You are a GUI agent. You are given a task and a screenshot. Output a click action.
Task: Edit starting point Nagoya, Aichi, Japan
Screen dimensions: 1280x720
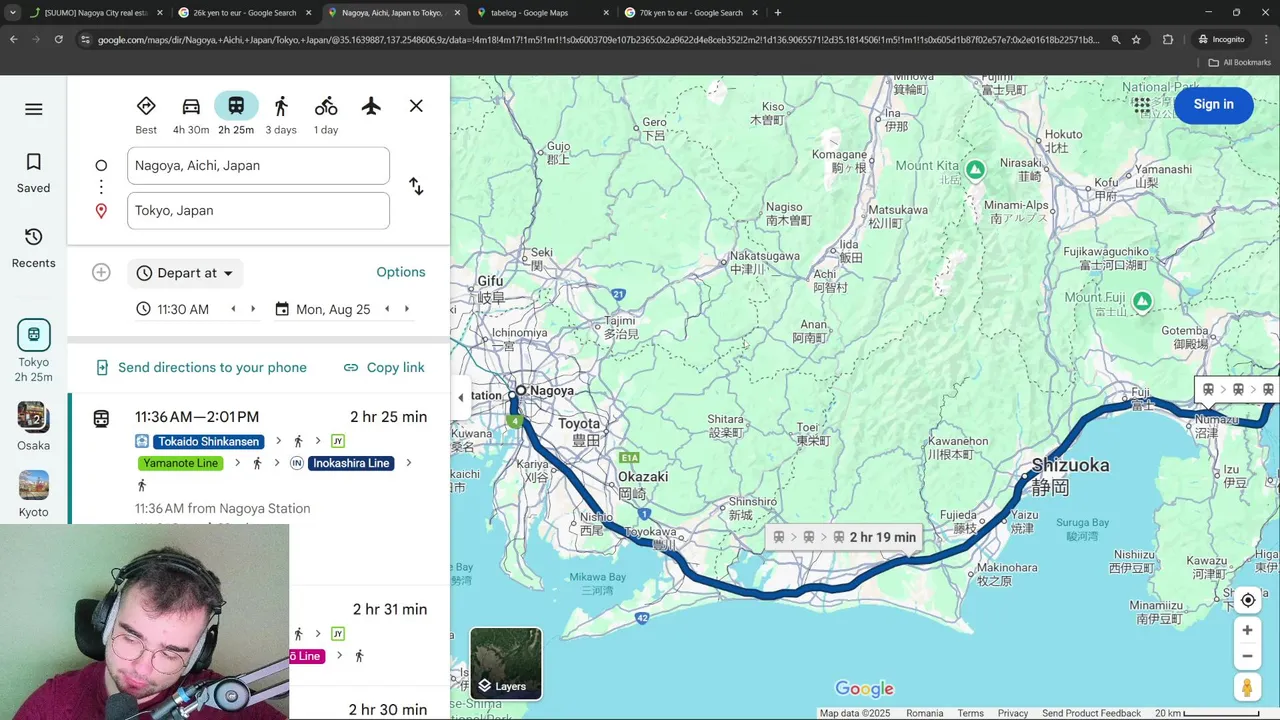pos(258,166)
